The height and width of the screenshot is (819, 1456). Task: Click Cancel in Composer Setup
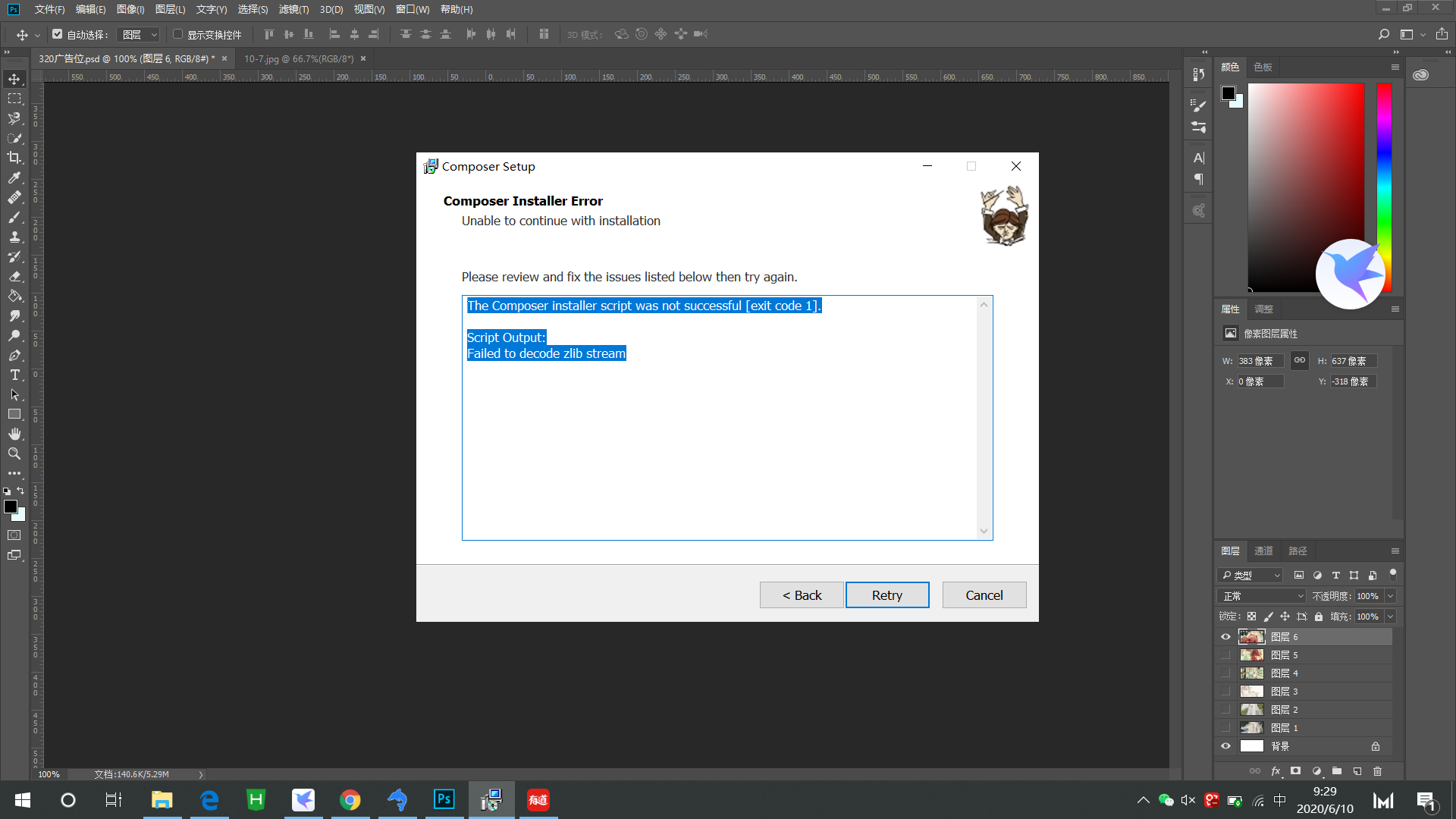(984, 595)
